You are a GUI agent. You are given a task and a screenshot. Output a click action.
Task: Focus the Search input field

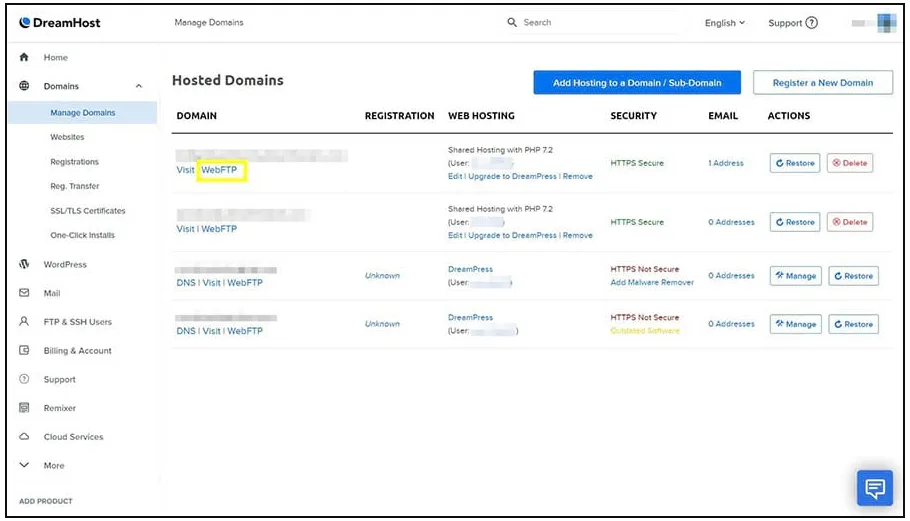click(x=598, y=22)
